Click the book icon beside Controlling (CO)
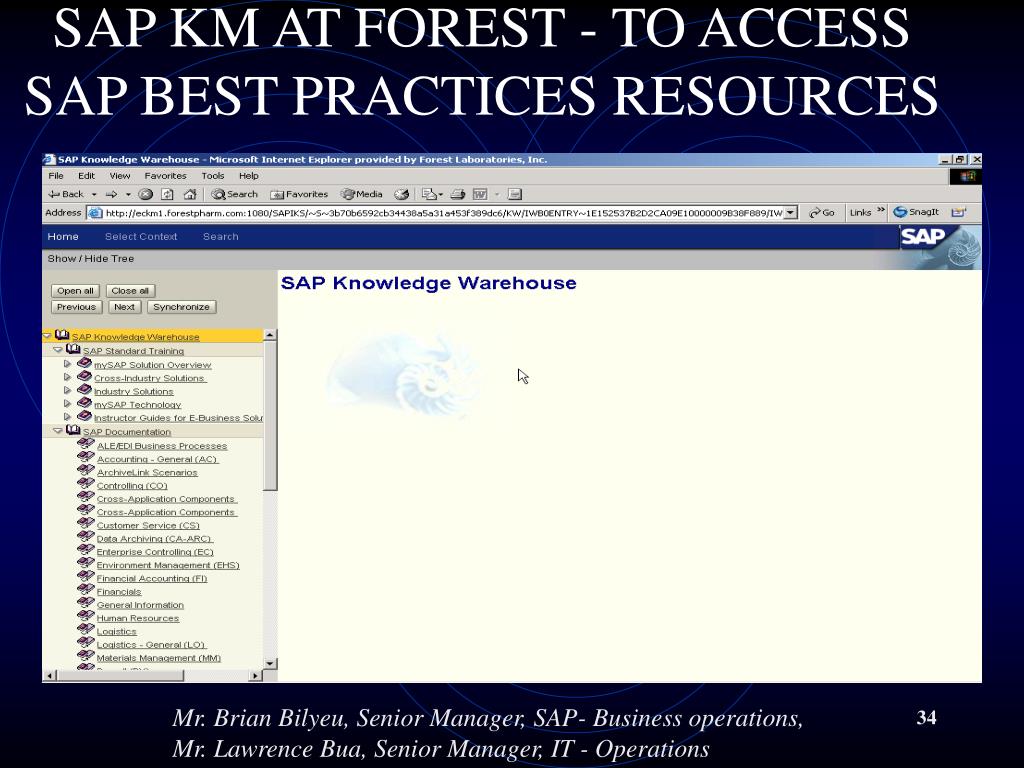 [86, 483]
